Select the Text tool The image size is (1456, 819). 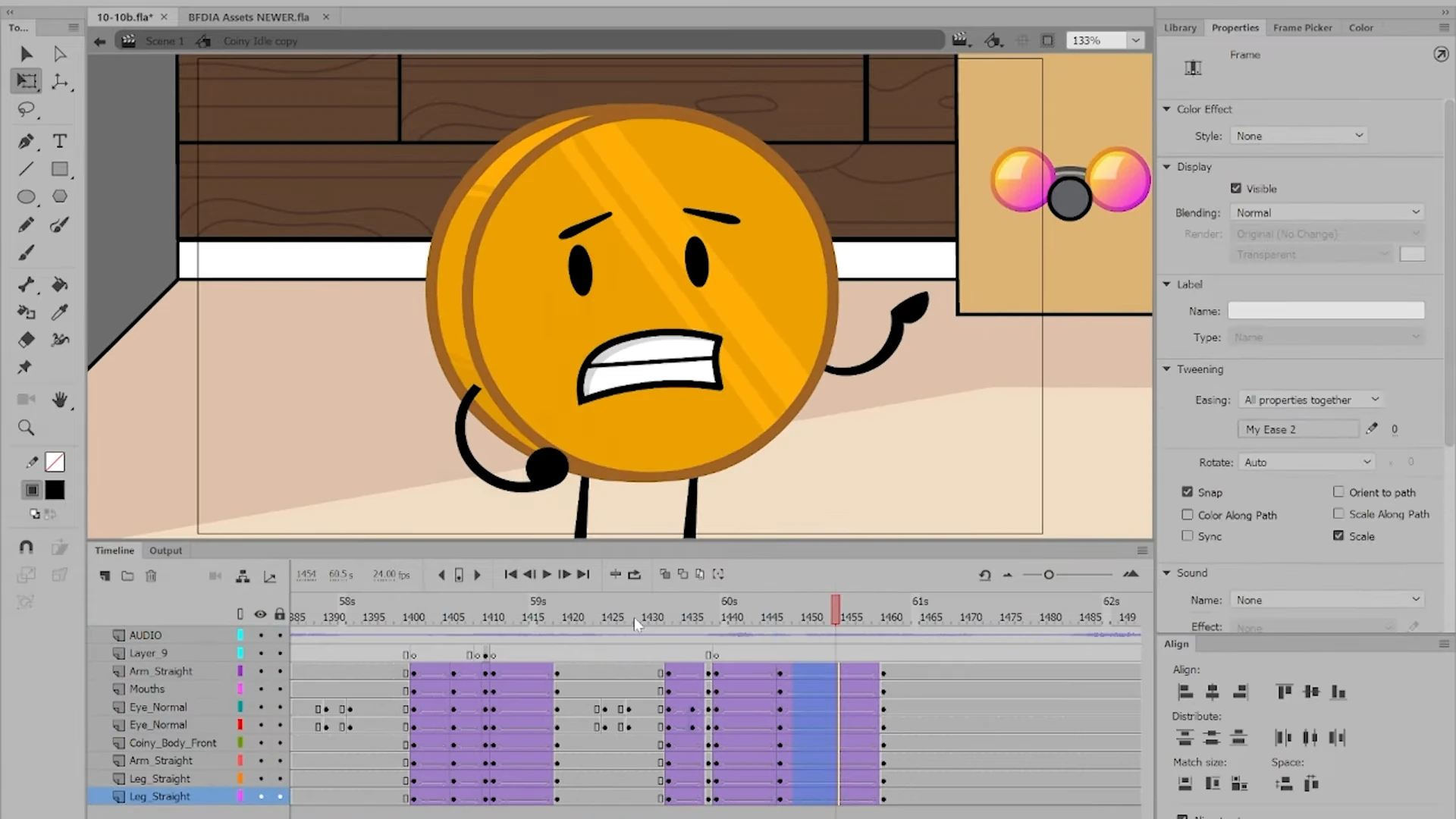(59, 141)
